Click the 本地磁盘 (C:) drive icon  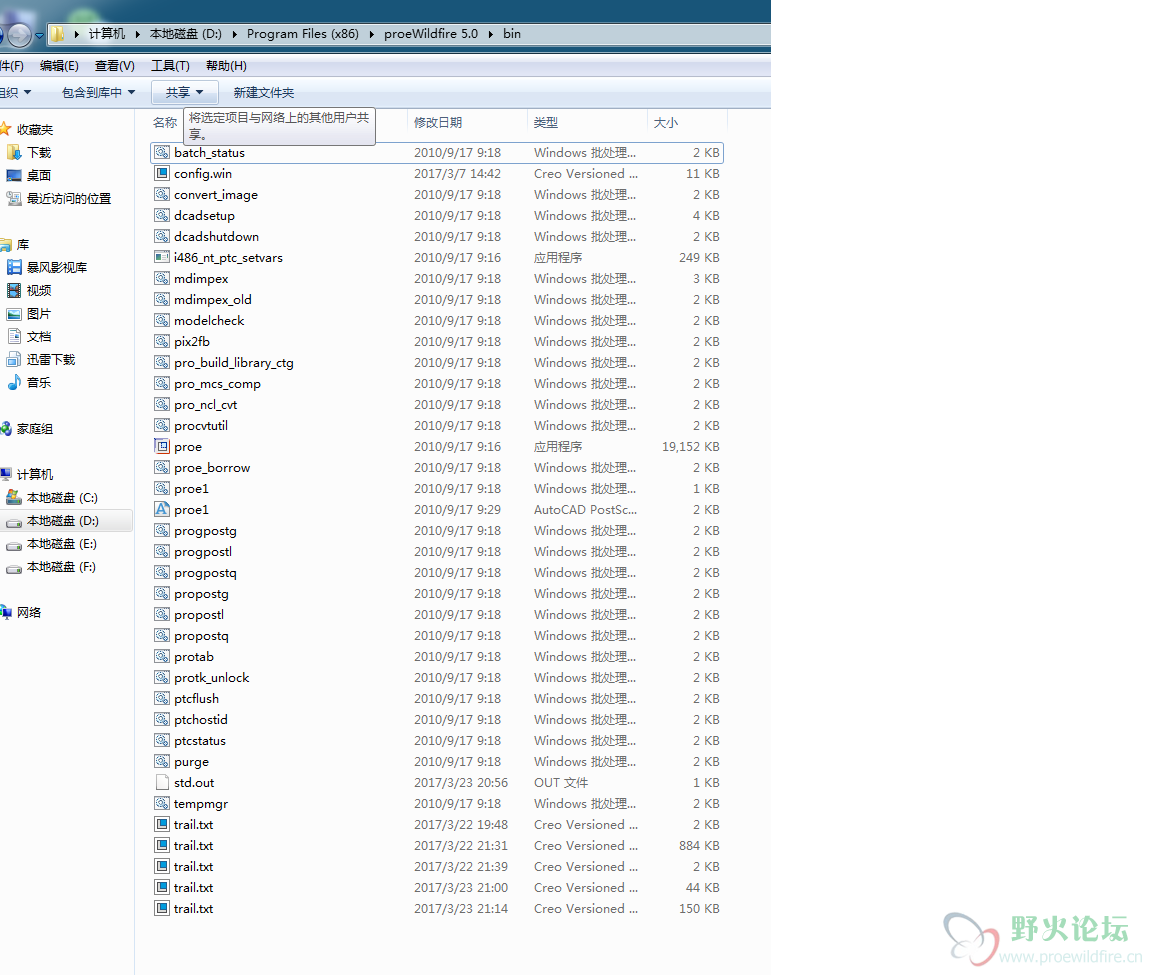coord(14,497)
